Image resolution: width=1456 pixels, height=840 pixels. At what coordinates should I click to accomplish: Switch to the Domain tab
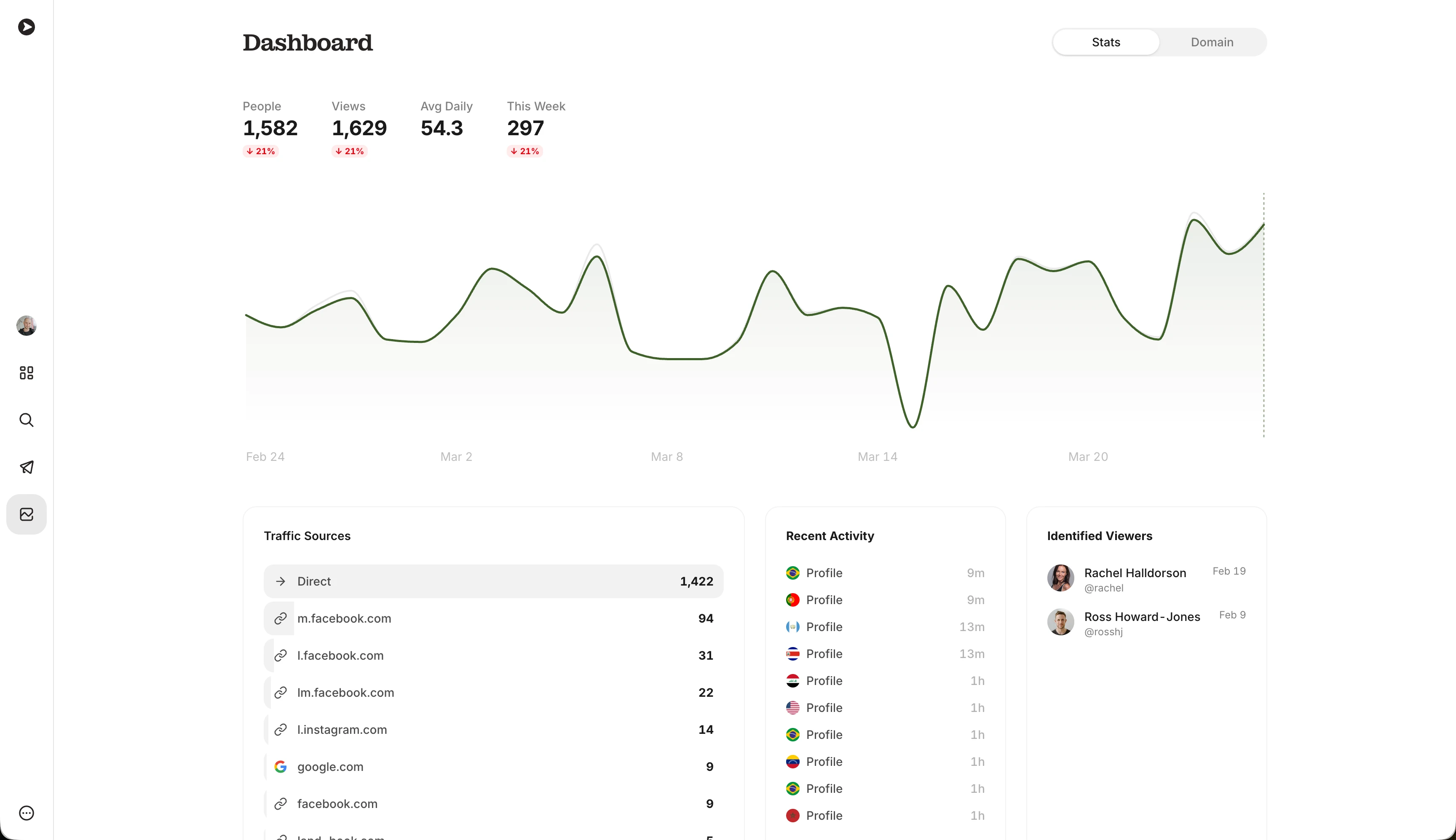(x=1211, y=42)
